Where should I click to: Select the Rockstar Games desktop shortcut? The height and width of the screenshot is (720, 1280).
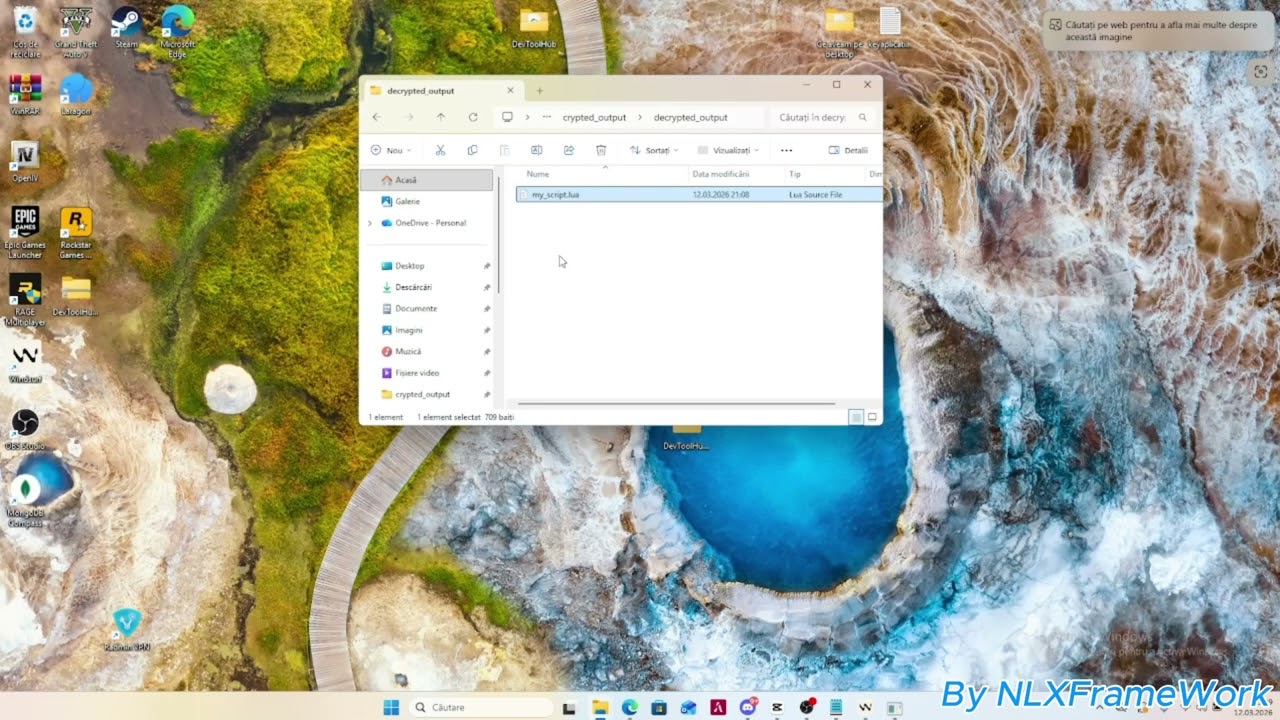pyautogui.click(x=76, y=232)
